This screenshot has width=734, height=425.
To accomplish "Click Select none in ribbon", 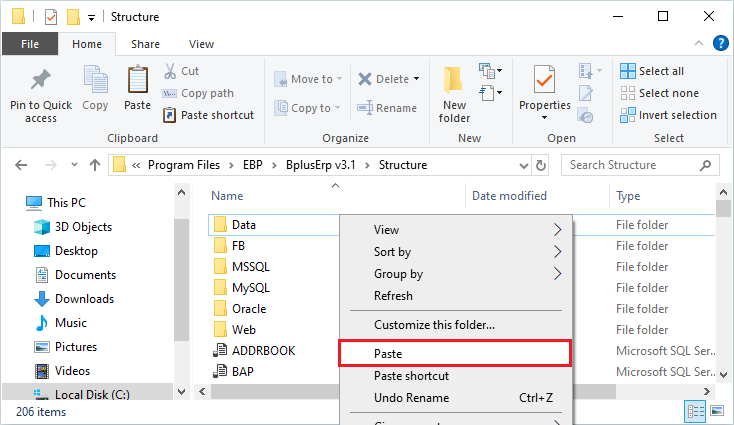I will pyautogui.click(x=660, y=93).
